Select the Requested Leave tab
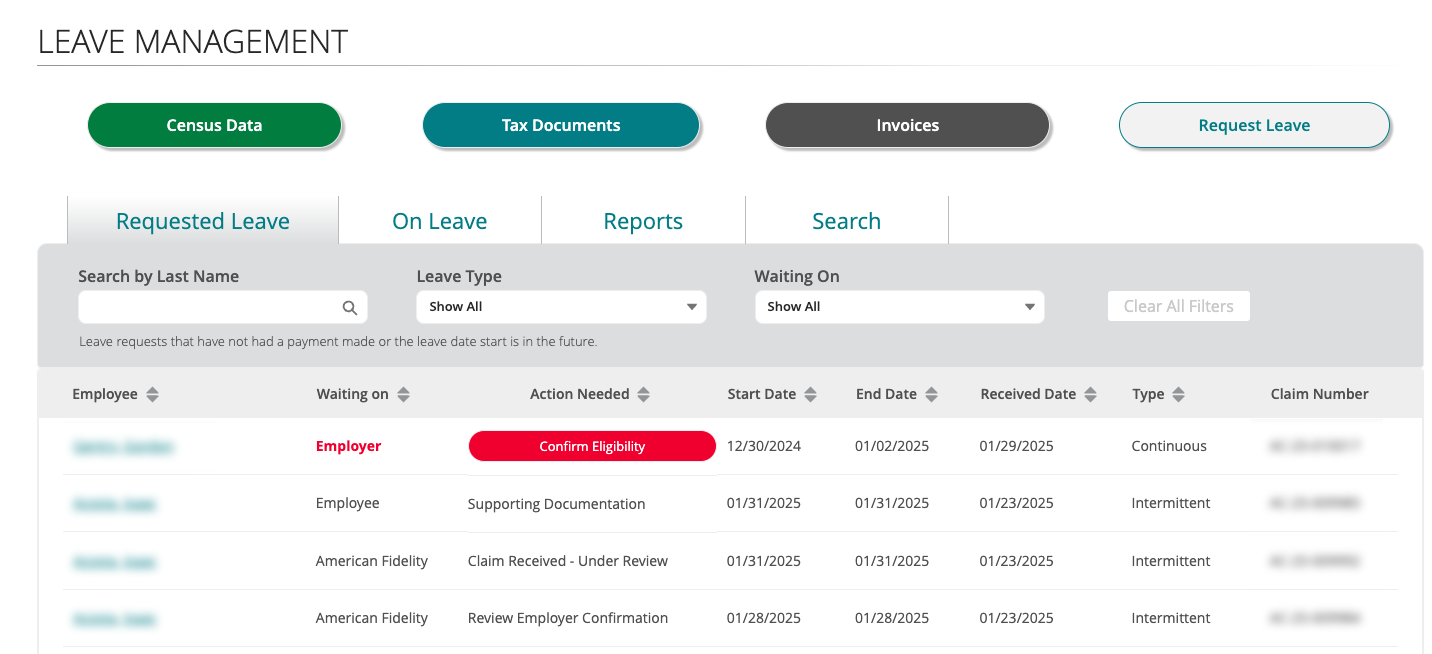This screenshot has height=654, width=1432. point(203,221)
